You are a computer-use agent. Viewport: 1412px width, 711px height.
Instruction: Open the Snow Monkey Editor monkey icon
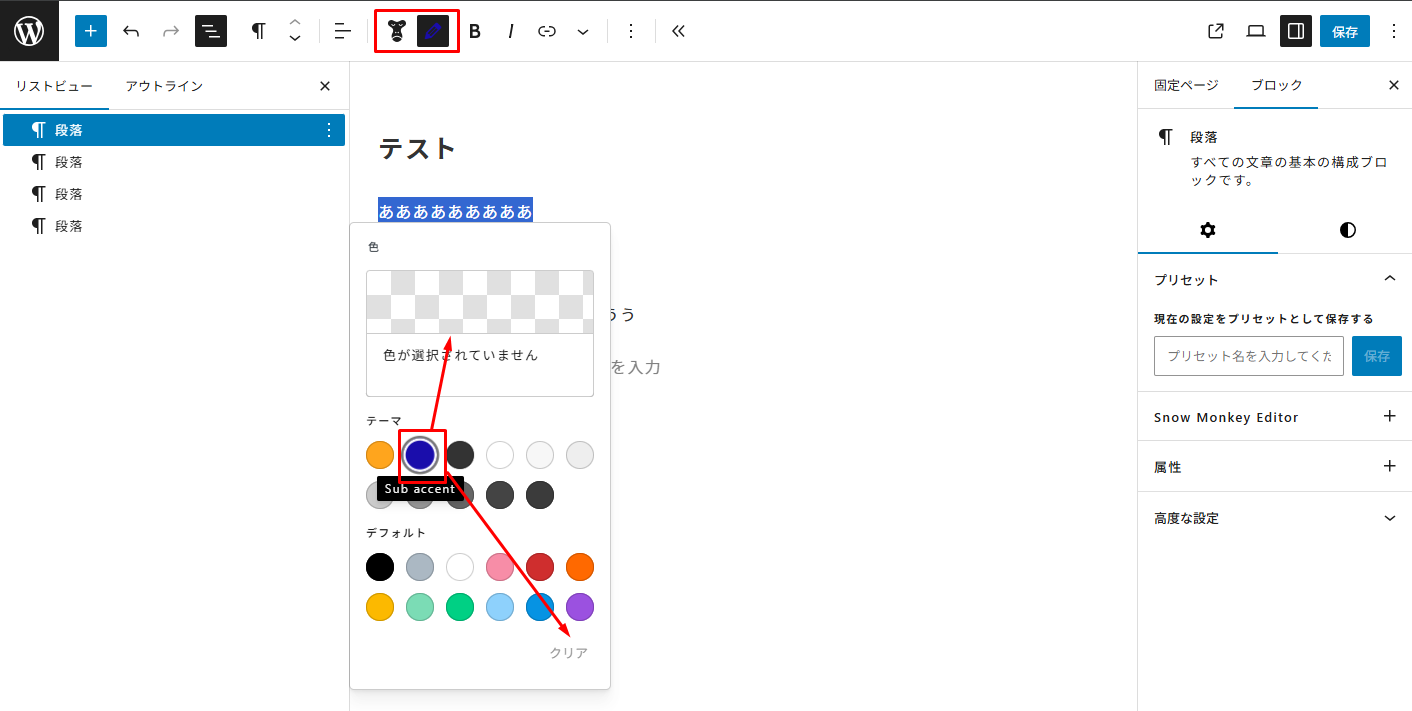(x=397, y=31)
